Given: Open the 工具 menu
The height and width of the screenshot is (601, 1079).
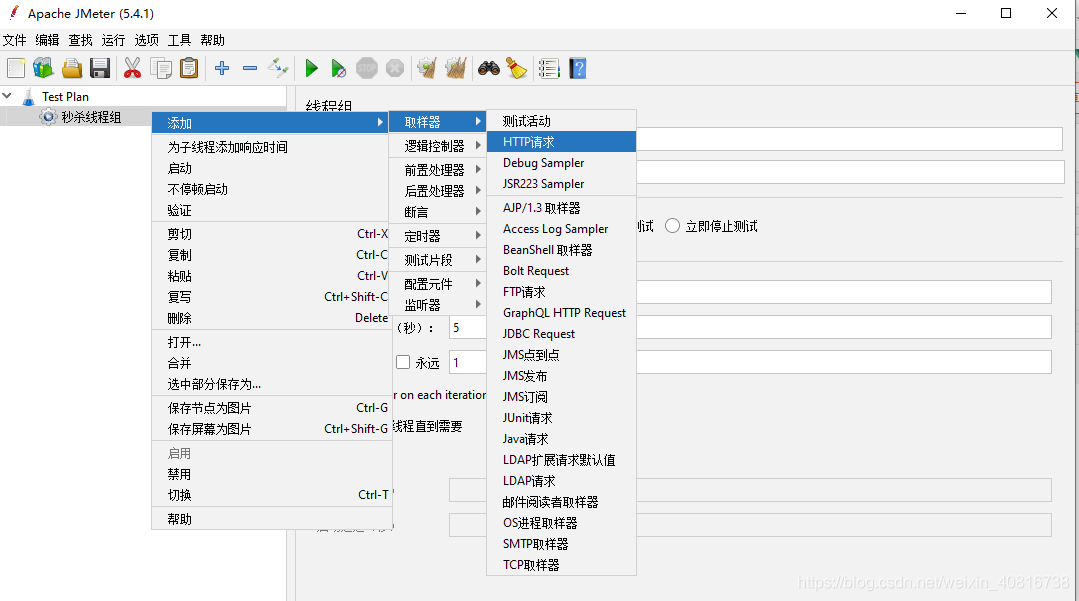Looking at the screenshot, I should pyautogui.click(x=180, y=40).
